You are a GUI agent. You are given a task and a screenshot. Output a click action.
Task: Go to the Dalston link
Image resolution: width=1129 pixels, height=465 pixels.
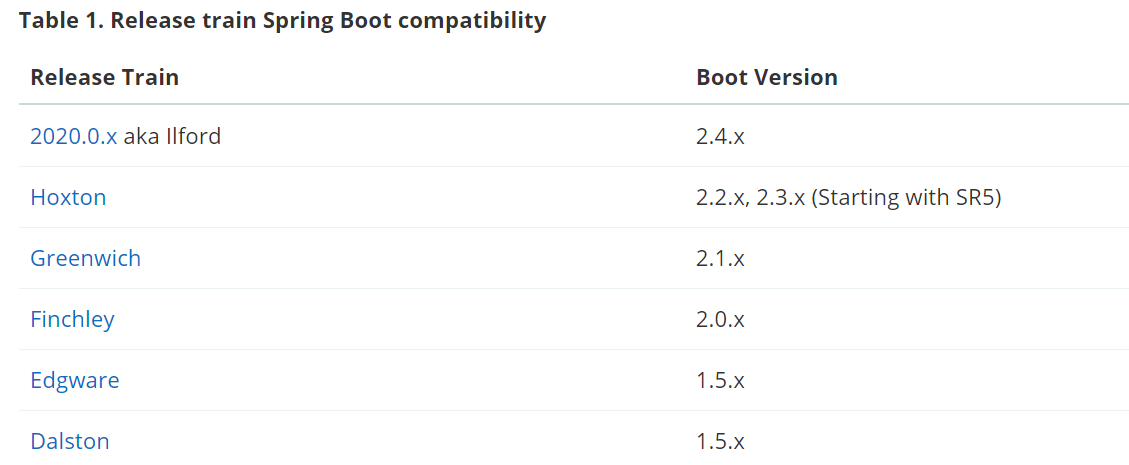[70, 441]
